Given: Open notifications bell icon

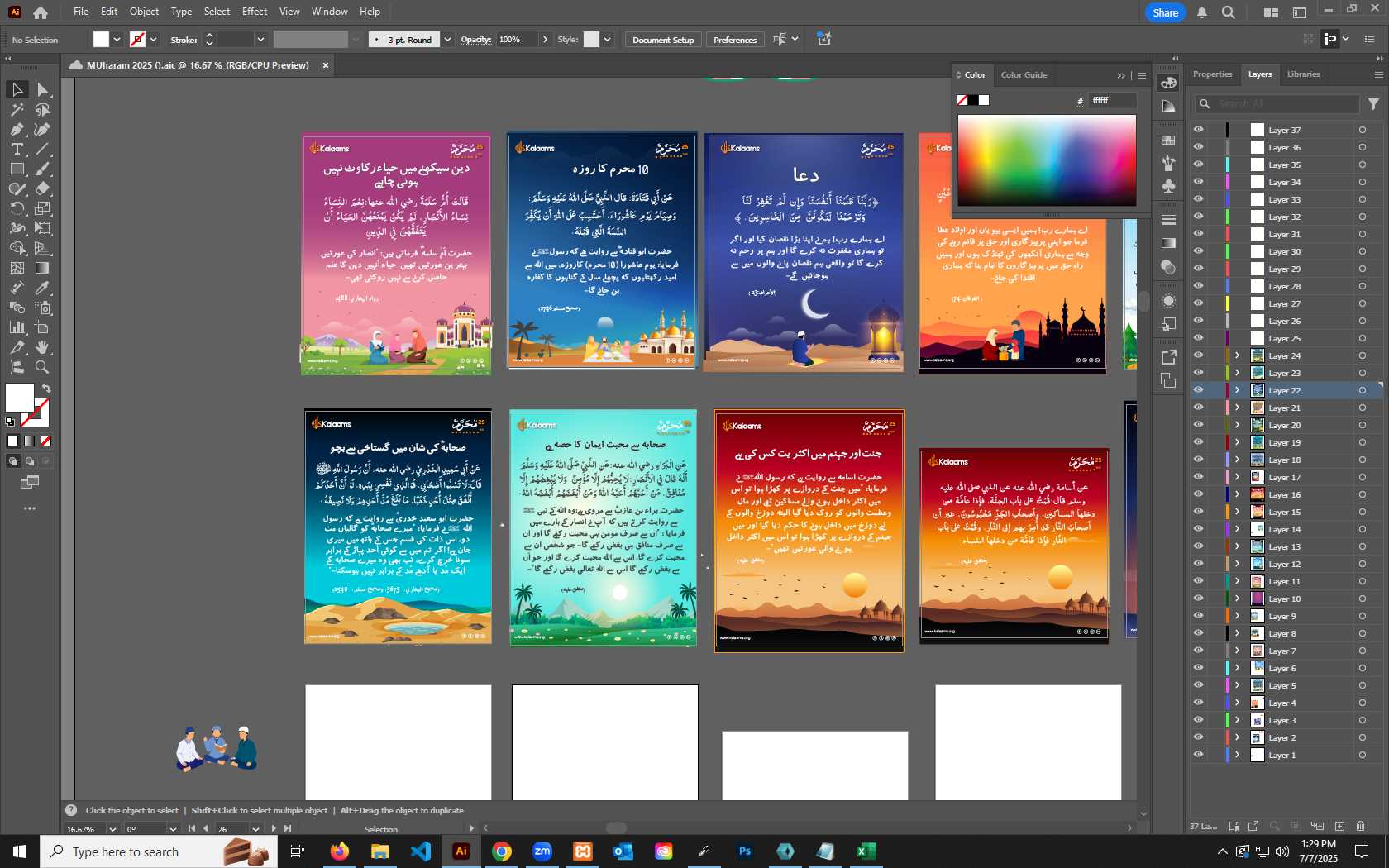Looking at the screenshot, I should point(1202,12).
